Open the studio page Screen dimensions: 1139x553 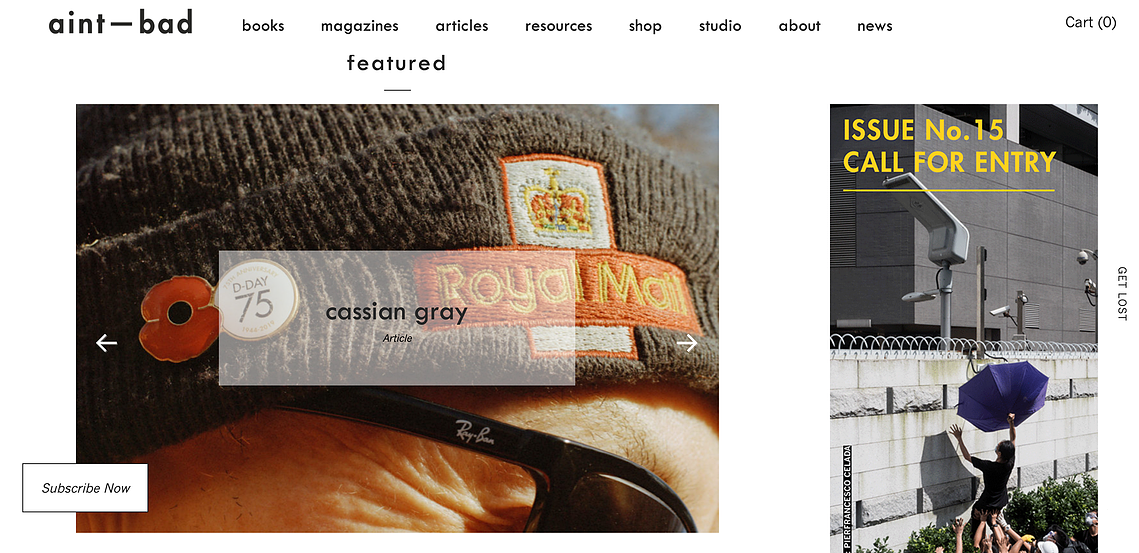pyautogui.click(x=720, y=26)
